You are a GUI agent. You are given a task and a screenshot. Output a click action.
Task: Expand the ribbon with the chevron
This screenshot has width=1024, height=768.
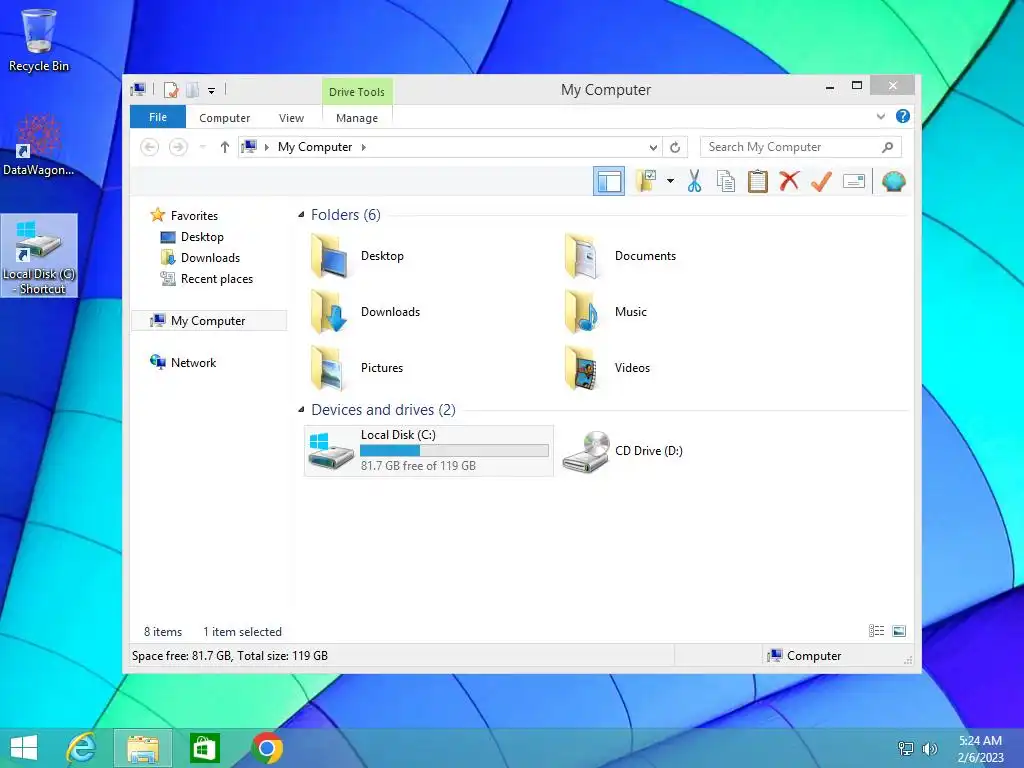pos(880,116)
